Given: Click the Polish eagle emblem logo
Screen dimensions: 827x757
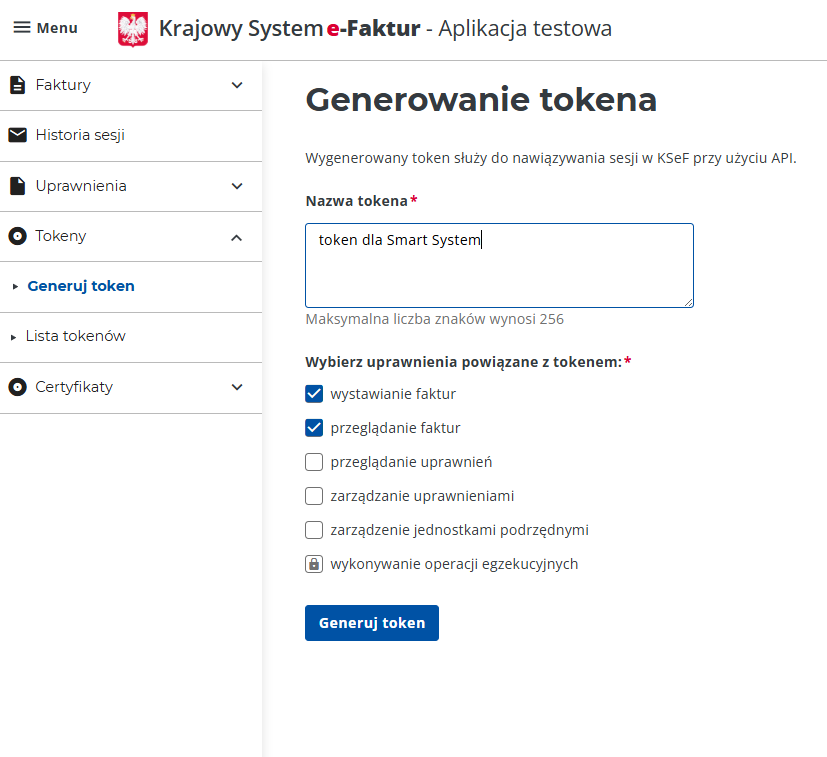Looking at the screenshot, I should click(133, 29).
